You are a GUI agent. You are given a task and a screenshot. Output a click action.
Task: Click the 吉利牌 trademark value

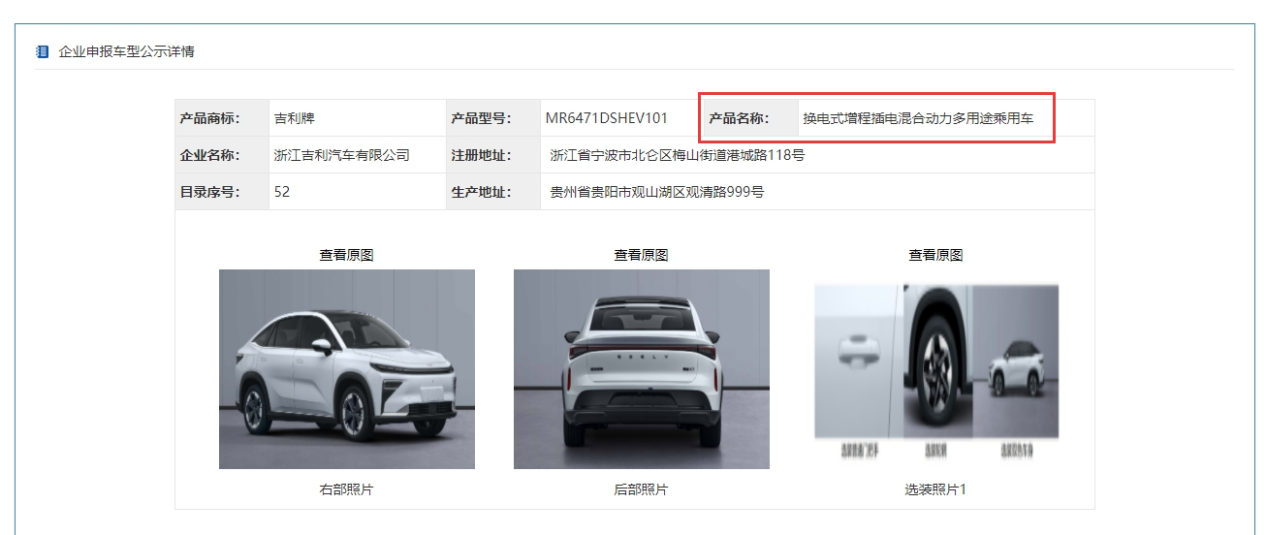click(x=294, y=119)
